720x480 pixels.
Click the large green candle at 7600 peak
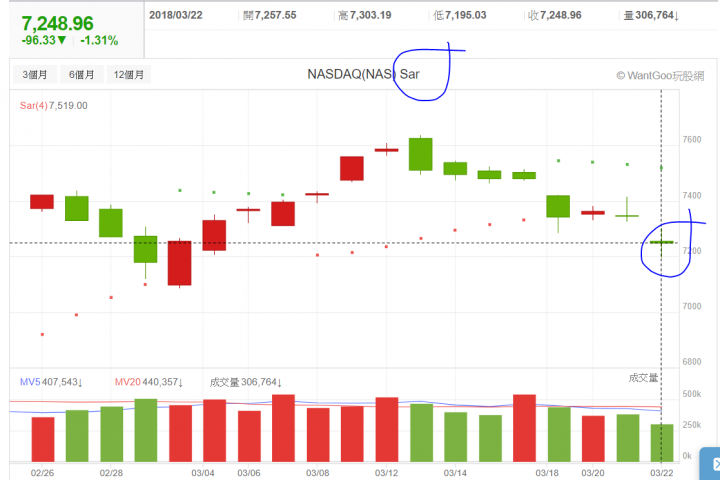click(x=421, y=154)
